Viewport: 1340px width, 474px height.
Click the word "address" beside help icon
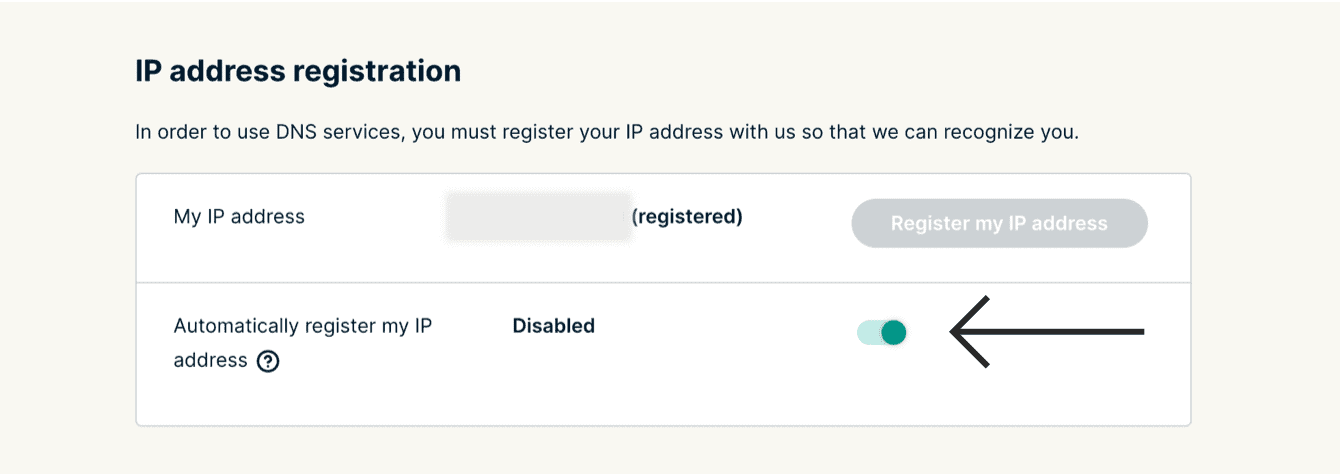[210, 360]
